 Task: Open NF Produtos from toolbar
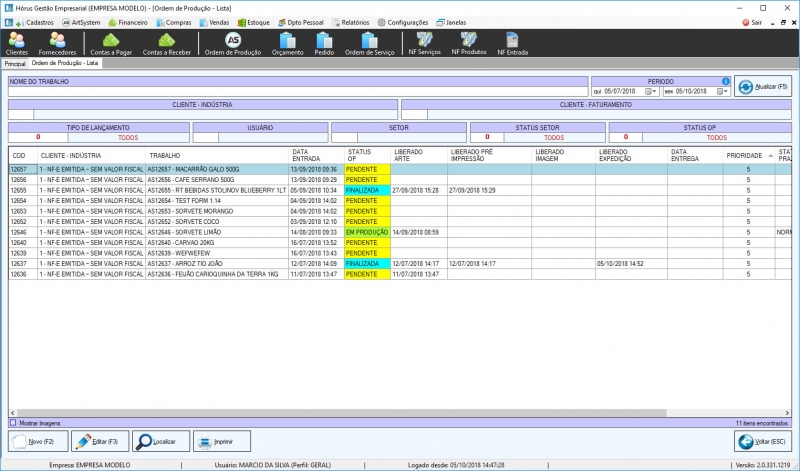468,43
